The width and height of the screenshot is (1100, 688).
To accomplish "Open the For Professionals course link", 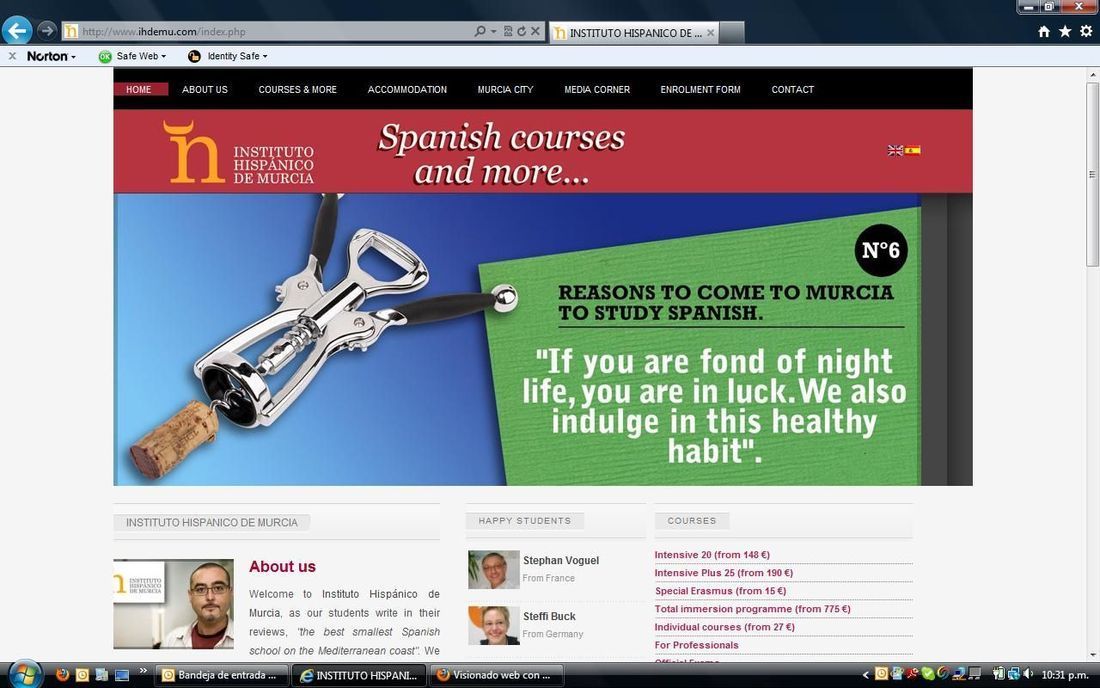I will pos(697,645).
